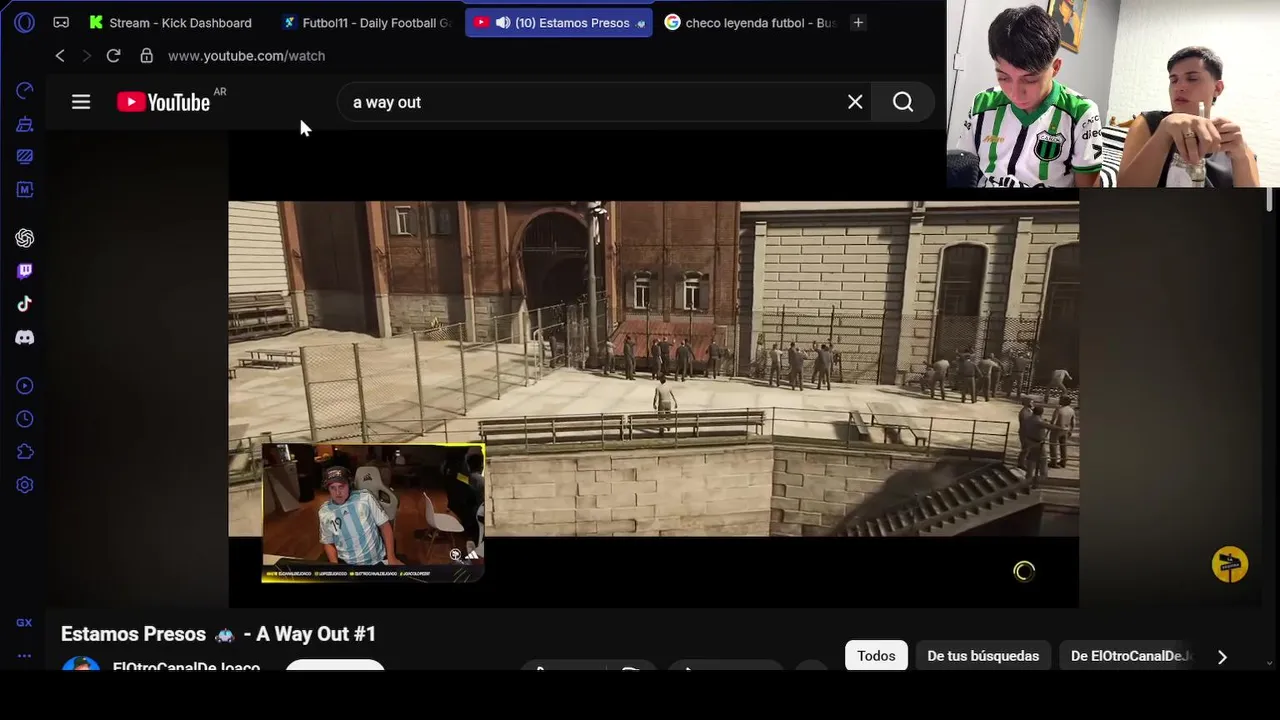
Task: Click the GX icon at sidebar bottom
Action: 24,622
